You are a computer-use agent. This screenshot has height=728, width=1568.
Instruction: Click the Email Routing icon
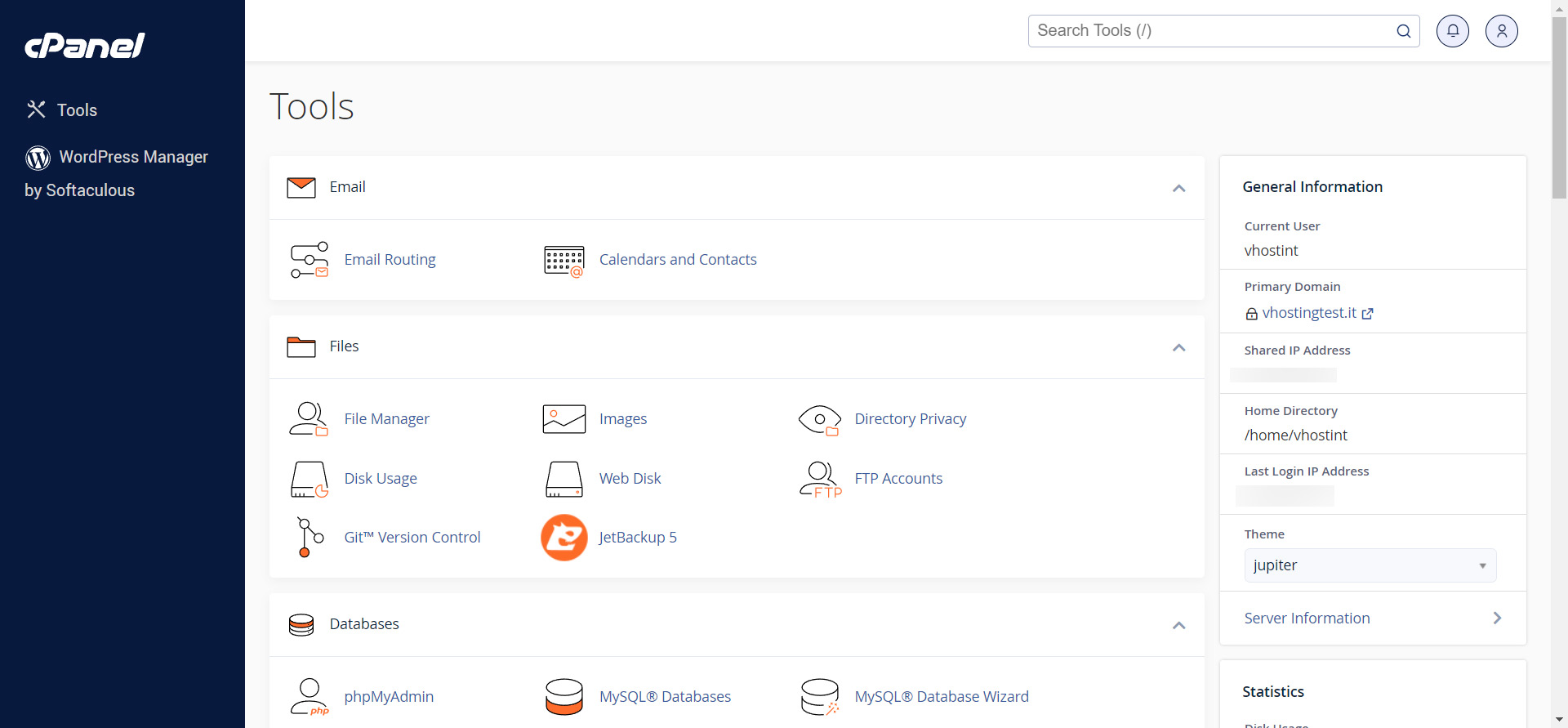[x=310, y=260]
